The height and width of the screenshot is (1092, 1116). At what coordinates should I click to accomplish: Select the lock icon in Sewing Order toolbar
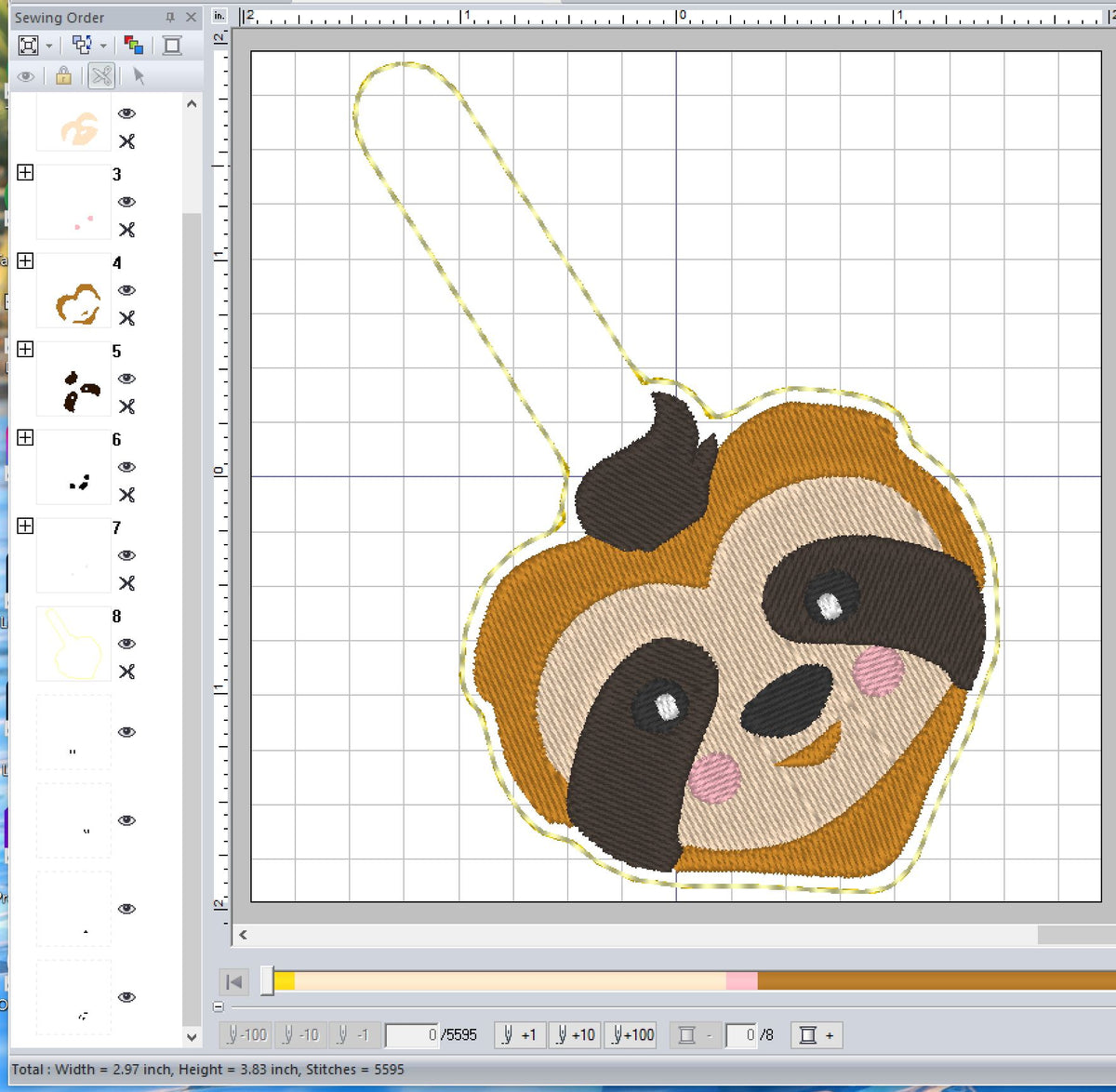[x=63, y=76]
